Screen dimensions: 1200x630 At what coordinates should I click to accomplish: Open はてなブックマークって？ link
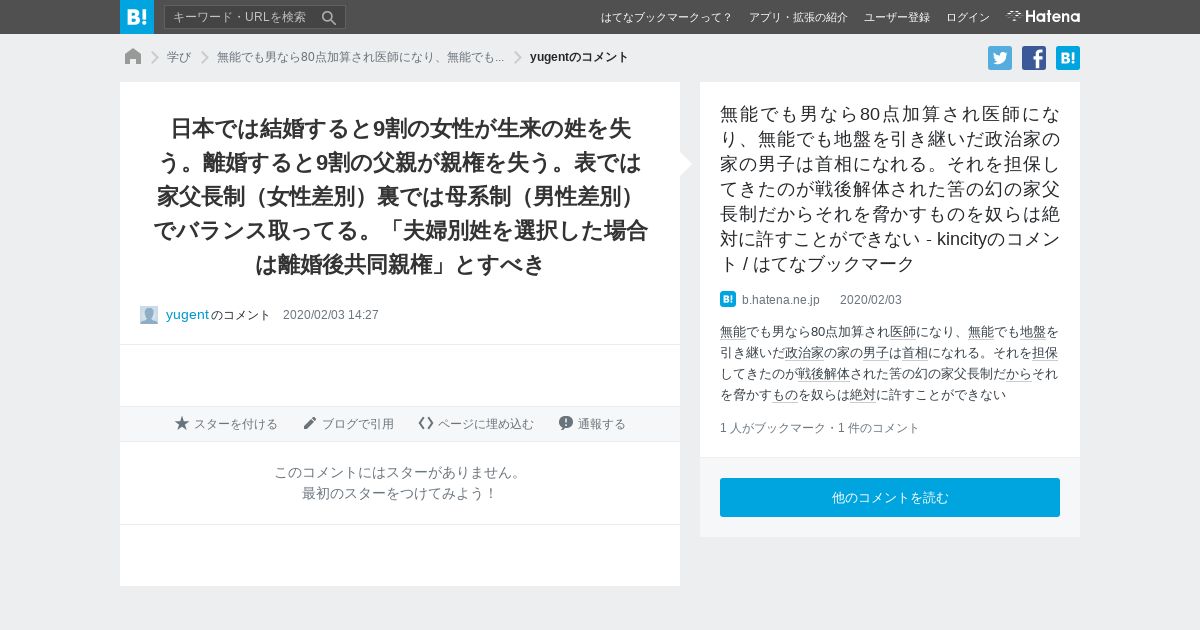pyautogui.click(x=666, y=17)
